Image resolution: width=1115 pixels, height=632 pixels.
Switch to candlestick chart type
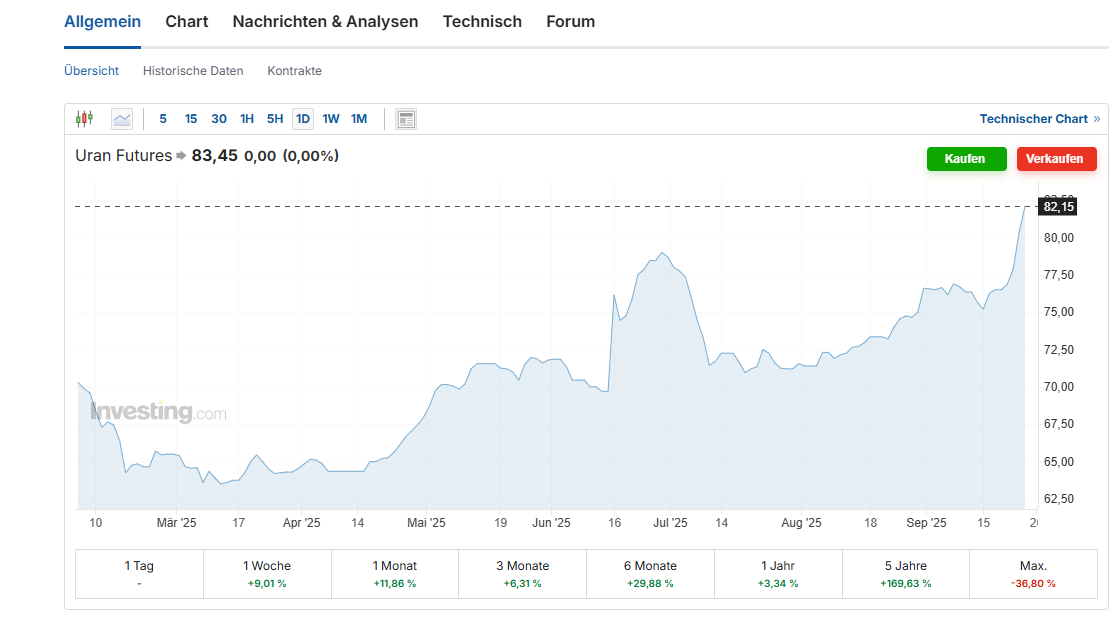85,118
